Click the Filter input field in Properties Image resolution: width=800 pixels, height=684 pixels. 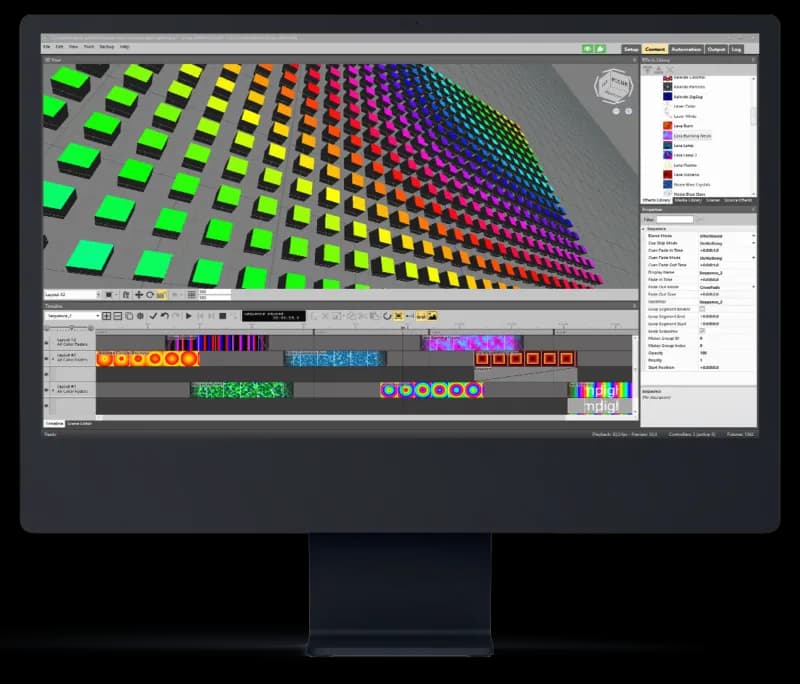[x=674, y=219]
